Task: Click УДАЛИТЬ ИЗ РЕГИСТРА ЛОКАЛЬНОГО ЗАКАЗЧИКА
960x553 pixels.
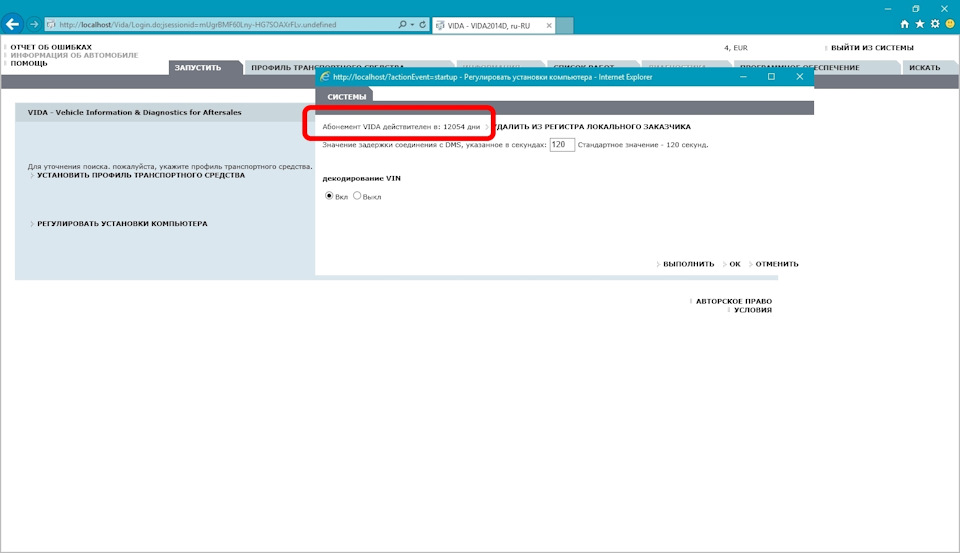Action: 591,127
